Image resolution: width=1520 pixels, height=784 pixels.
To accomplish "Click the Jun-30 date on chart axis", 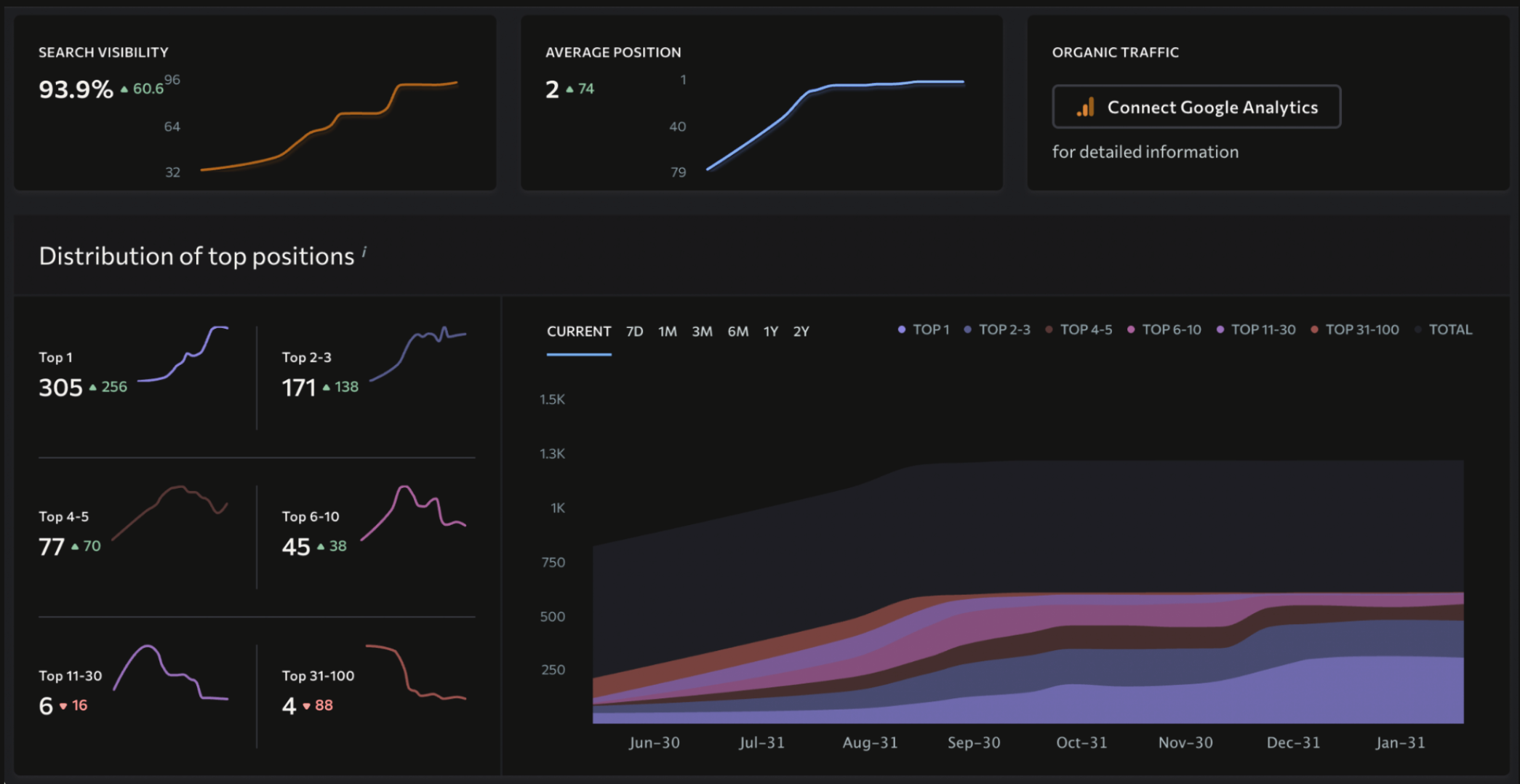I will click(x=654, y=743).
